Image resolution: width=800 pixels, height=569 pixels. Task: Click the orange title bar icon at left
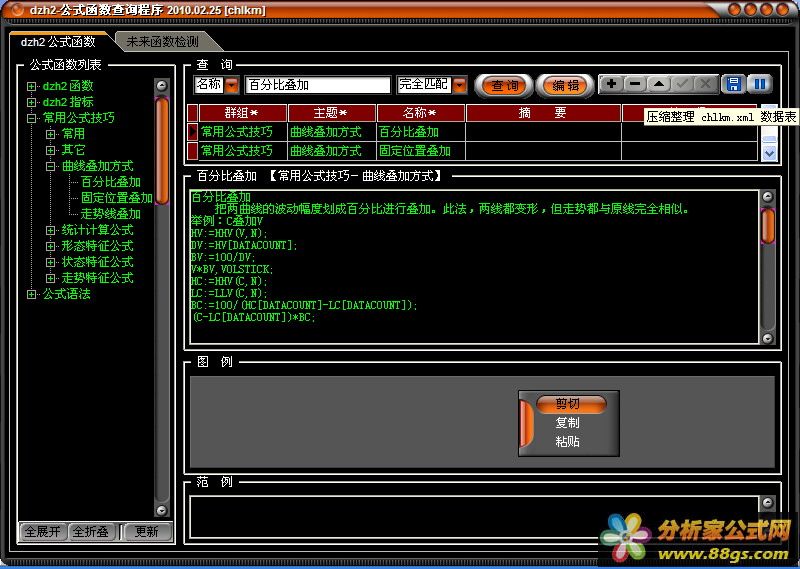[x=17, y=10]
